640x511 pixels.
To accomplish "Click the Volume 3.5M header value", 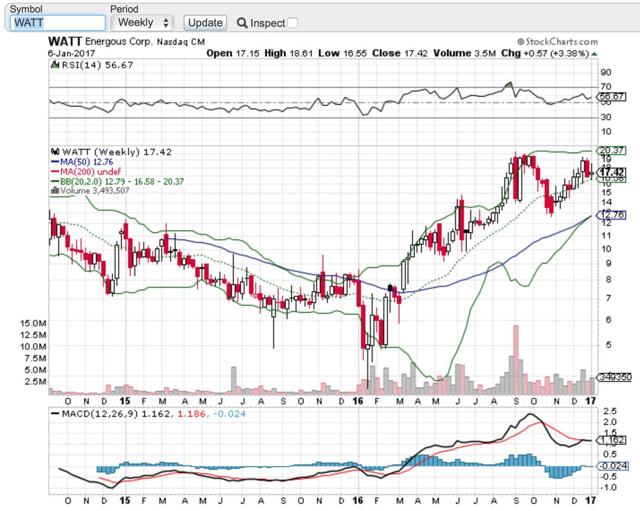I will tap(464, 53).
